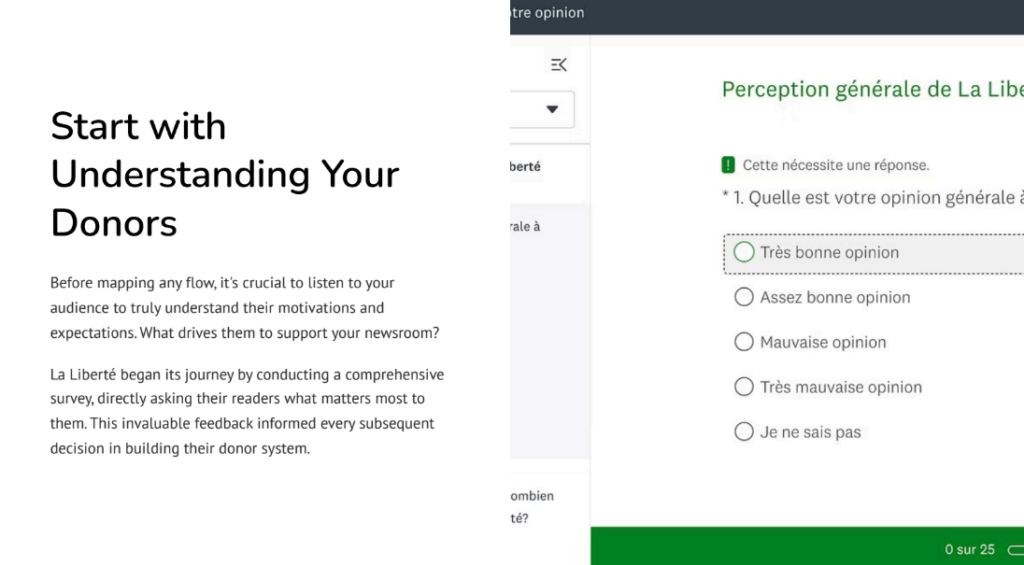Click the paragraph starting 'Before mapping any flow'

tap(245, 307)
